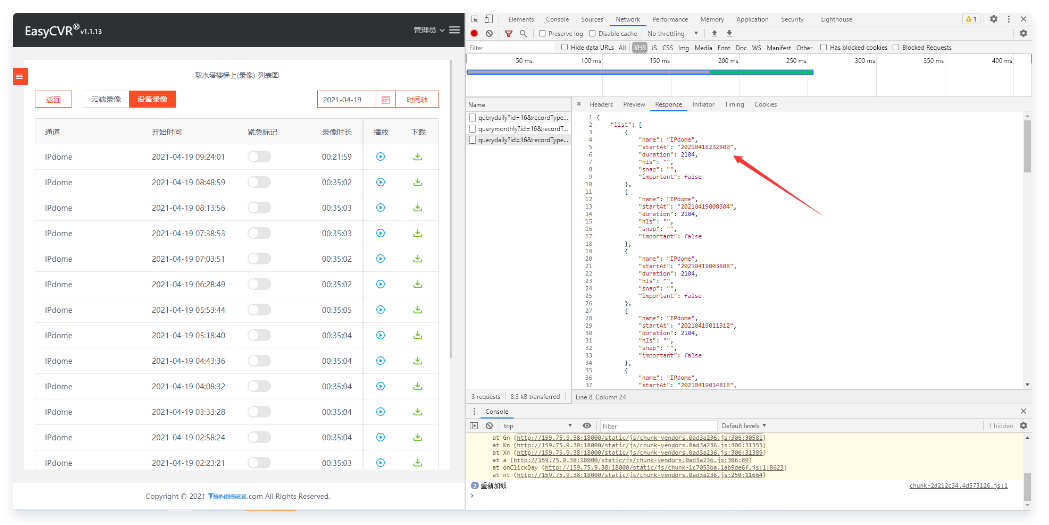This screenshot has width=1049, height=525.
Task: Toggle the network filter funnel icon
Action: click(x=508, y=33)
